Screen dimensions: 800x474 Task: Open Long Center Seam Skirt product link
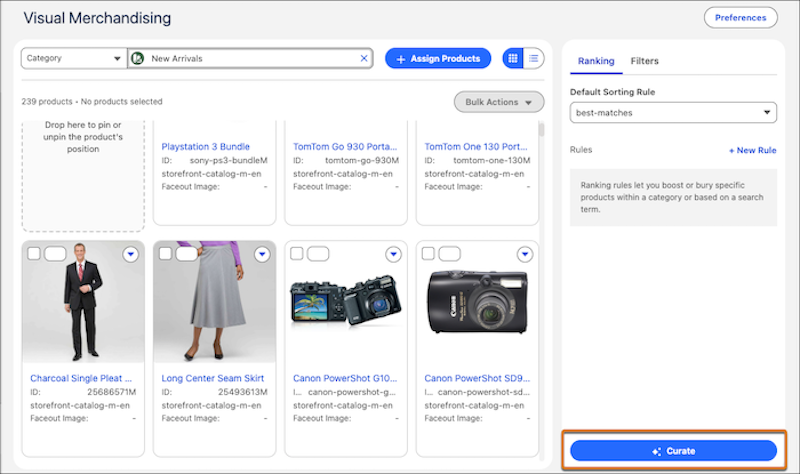click(x=213, y=379)
